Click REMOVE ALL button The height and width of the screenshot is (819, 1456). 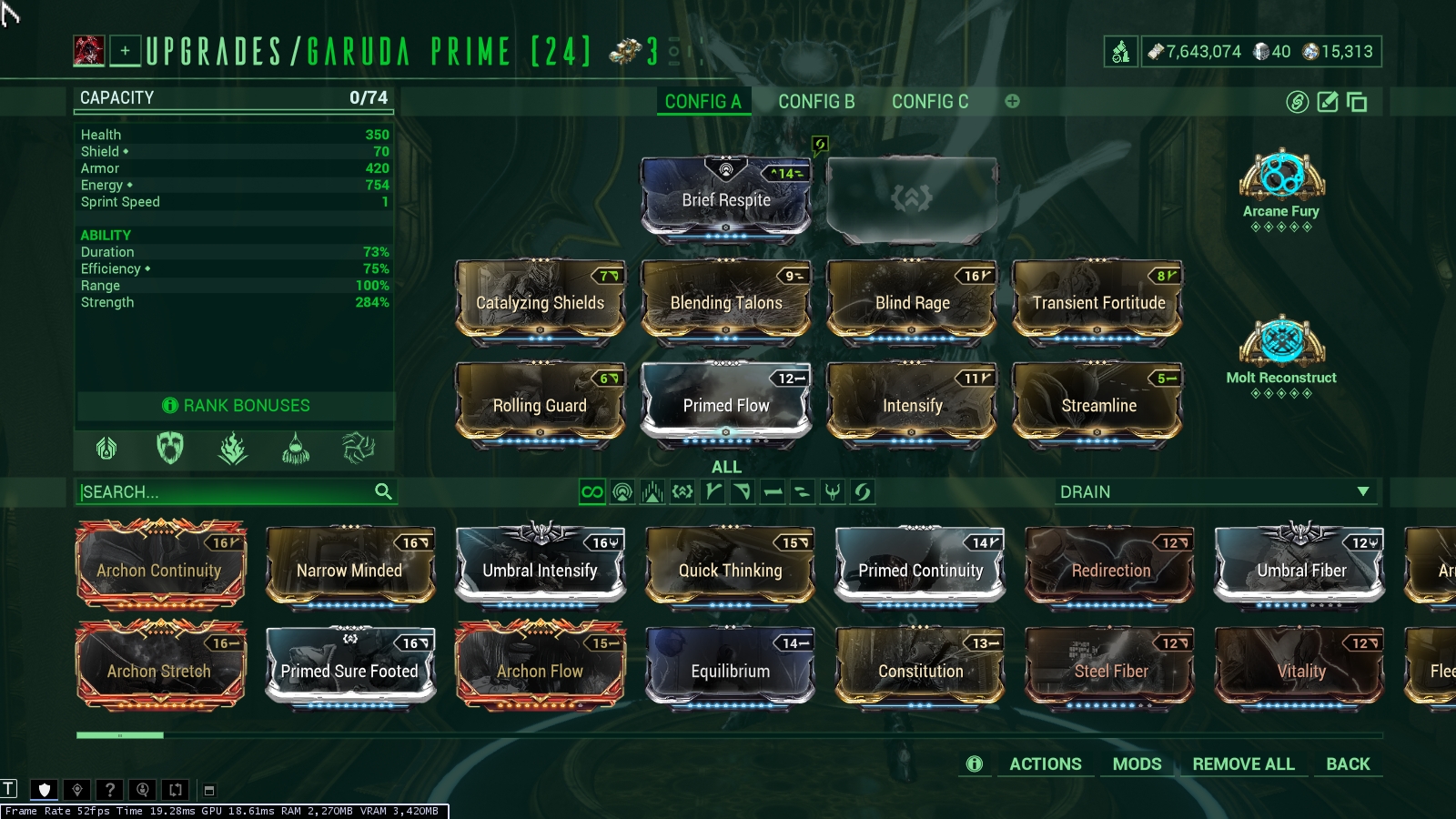[1243, 764]
